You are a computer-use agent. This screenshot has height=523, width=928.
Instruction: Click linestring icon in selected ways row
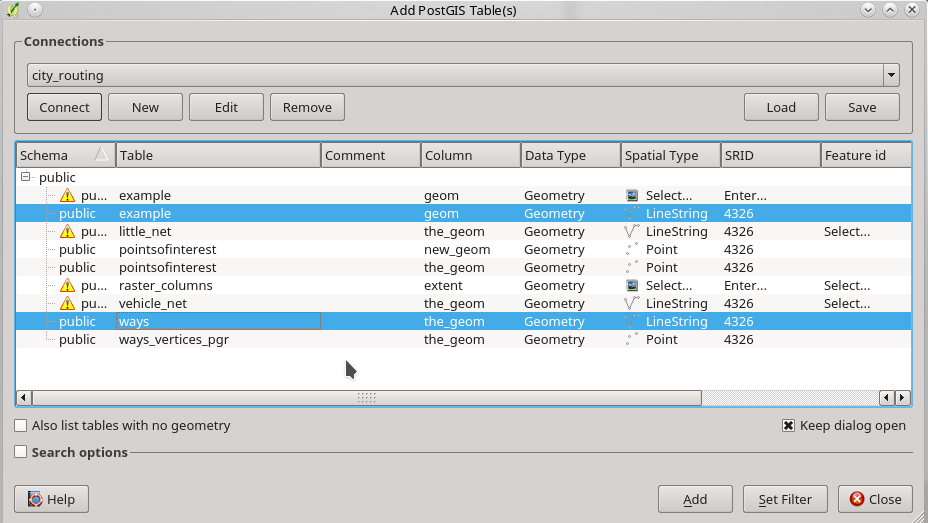[632, 321]
